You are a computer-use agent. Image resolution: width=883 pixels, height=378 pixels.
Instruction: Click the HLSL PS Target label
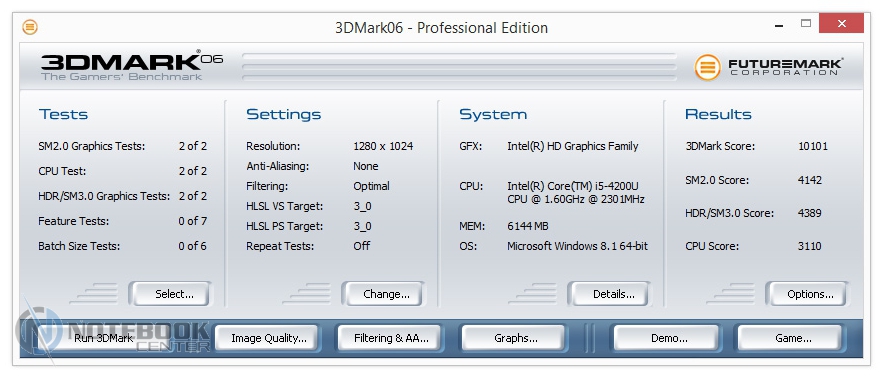(284, 226)
